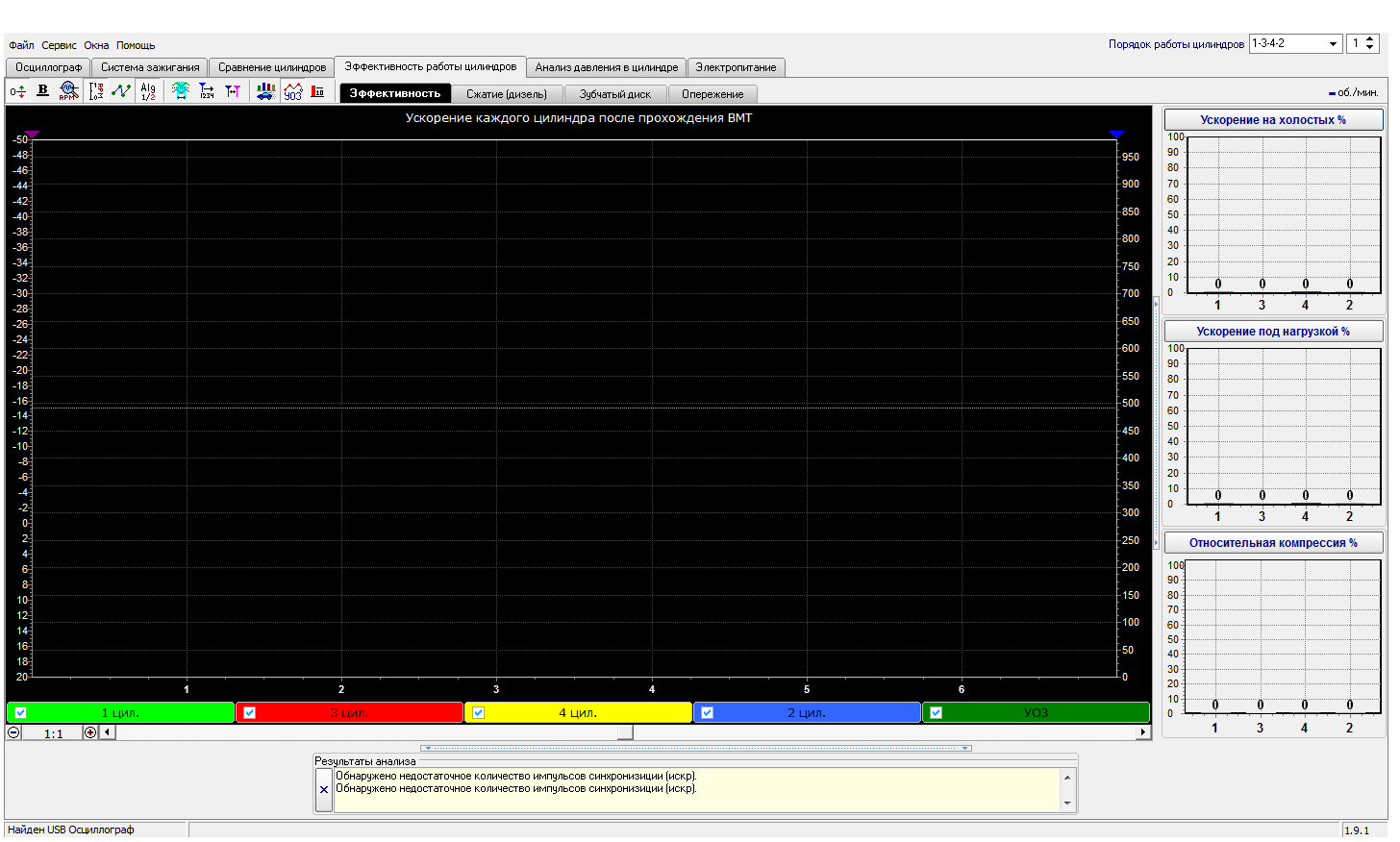Click the car with bars icon
The width and height of the screenshot is (1400, 842).
click(x=265, y=91)
